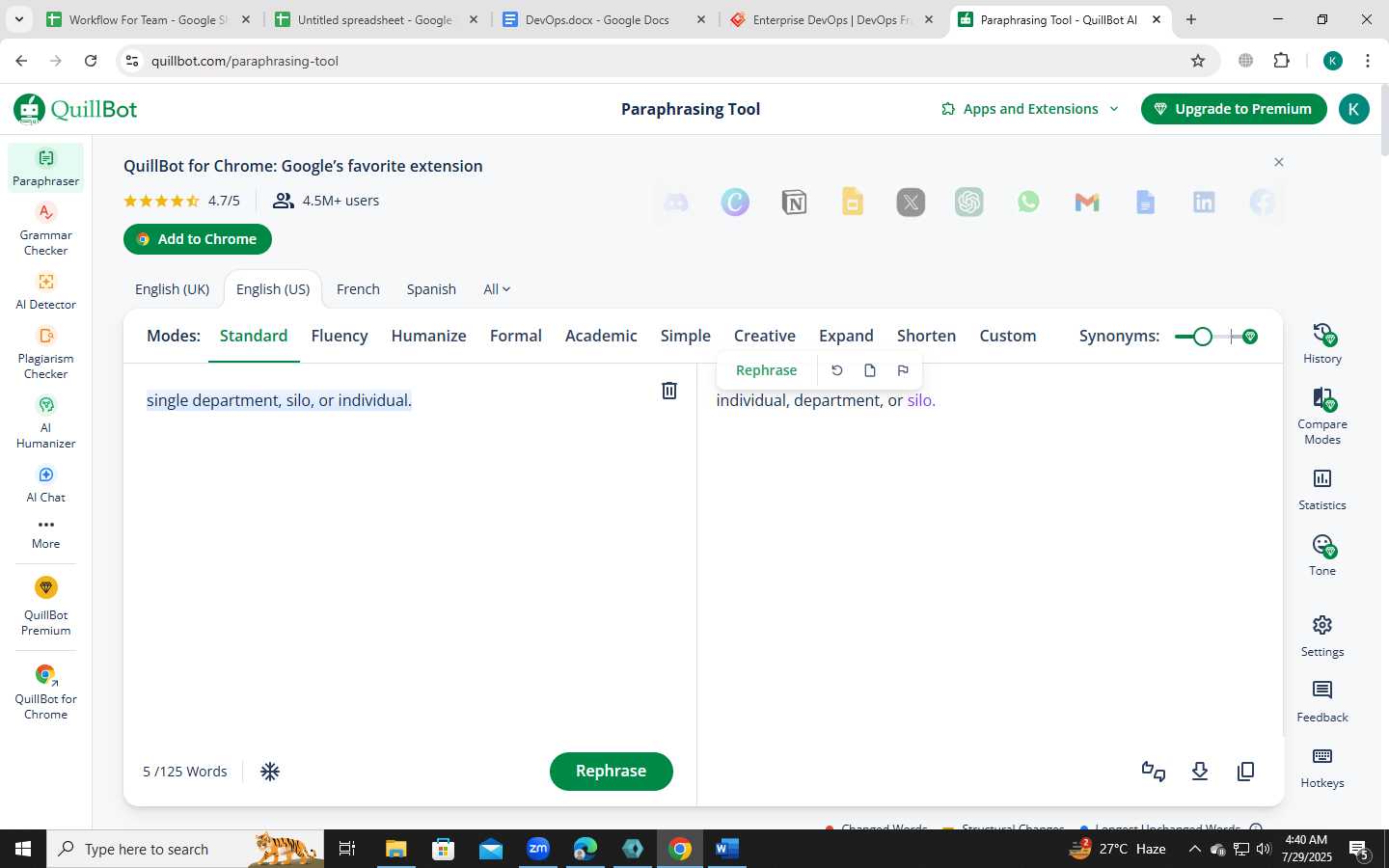Click Add to Chrome button
Screen dimensions: 1389x868
coord(197,239)
